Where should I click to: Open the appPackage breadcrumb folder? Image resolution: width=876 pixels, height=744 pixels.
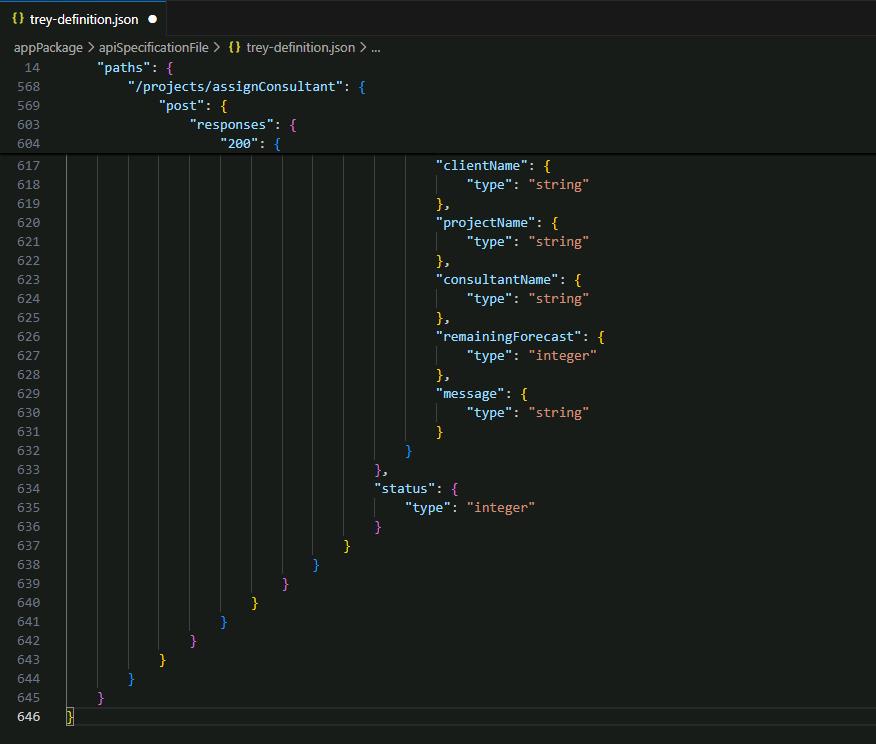pyautogui.click(x=48, y=48)
